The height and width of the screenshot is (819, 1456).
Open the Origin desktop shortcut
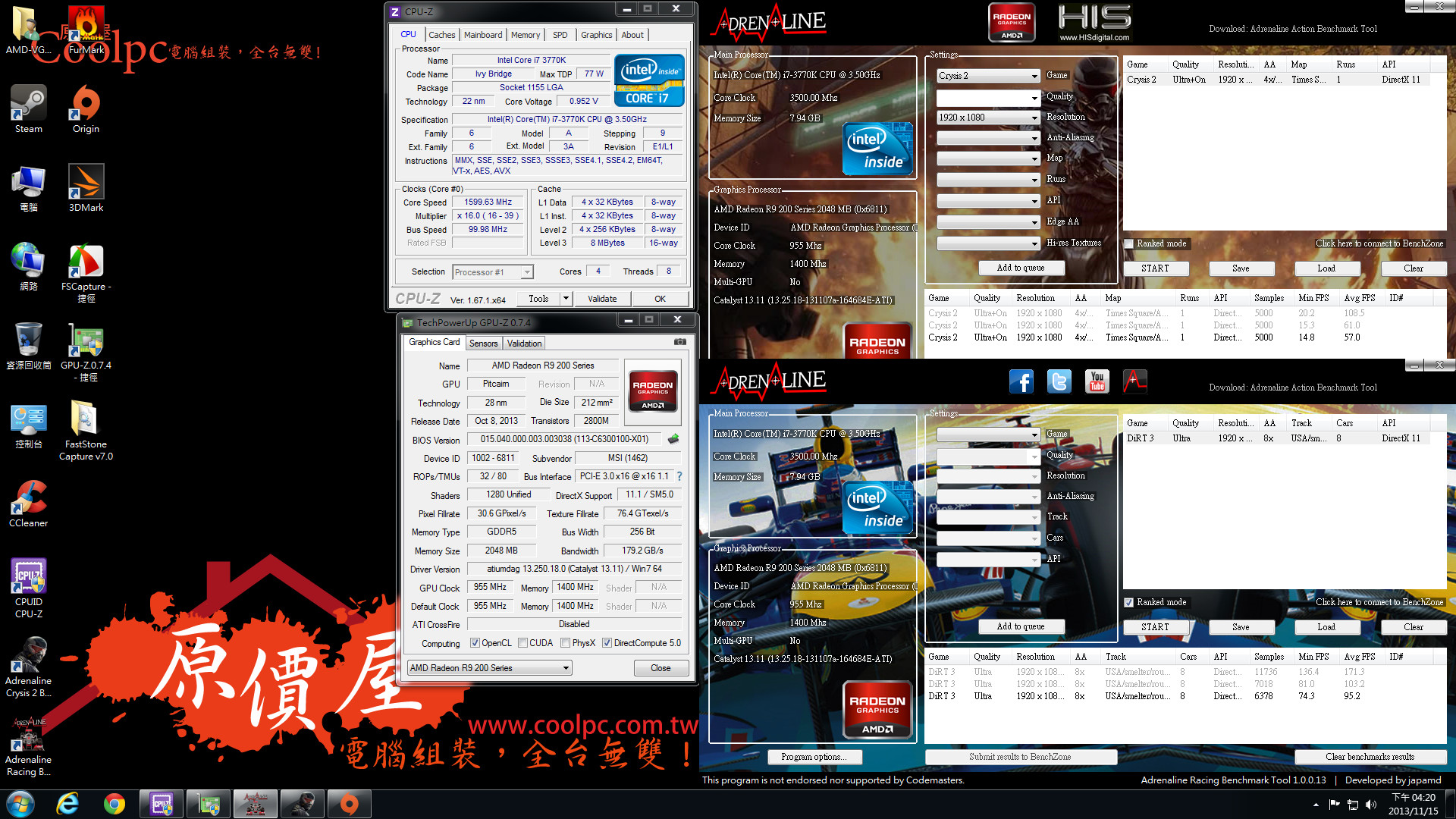86,109
